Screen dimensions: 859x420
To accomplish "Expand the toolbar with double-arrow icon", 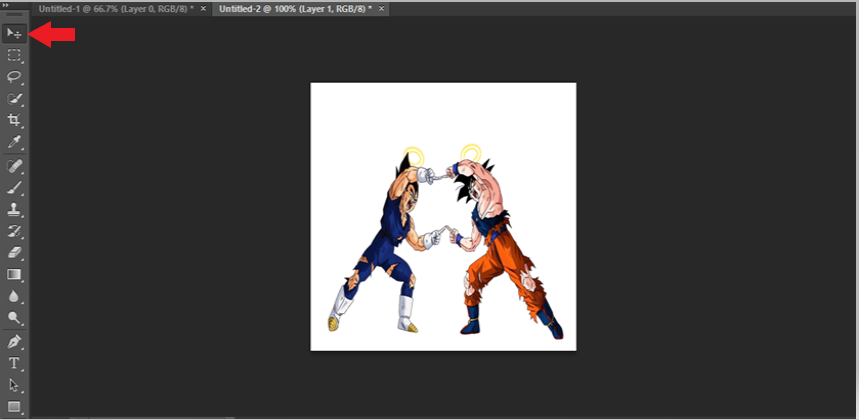I will pyautogui.click(x=6, y=5).
